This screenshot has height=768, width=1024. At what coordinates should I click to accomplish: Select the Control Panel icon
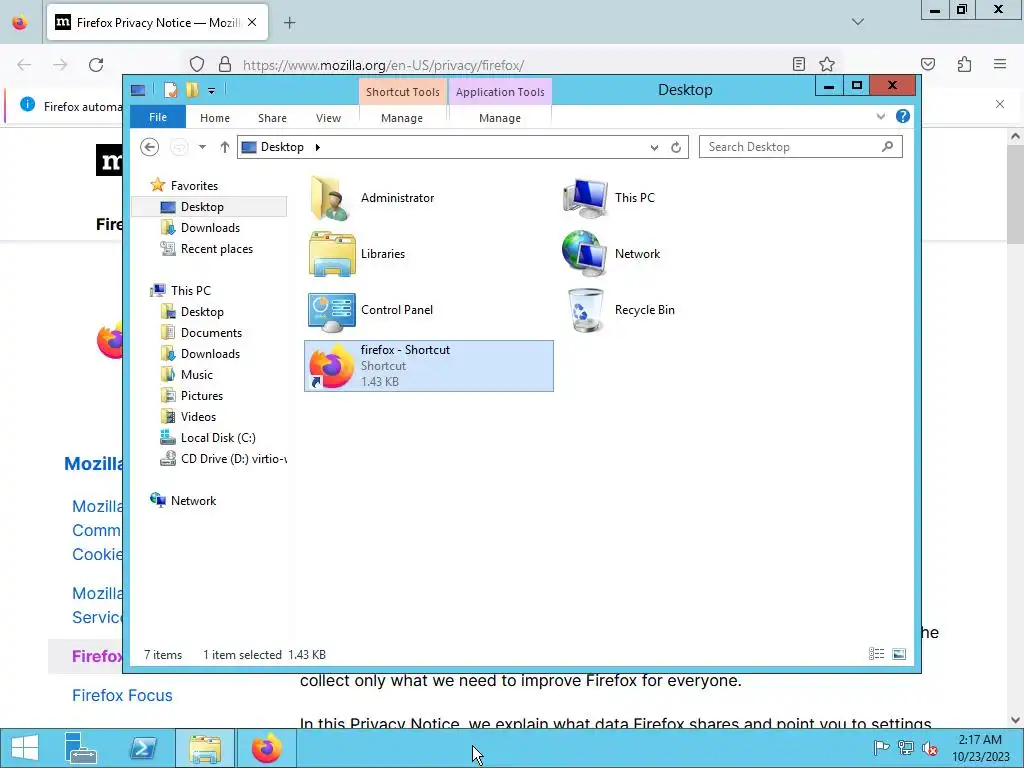point(332,312)
